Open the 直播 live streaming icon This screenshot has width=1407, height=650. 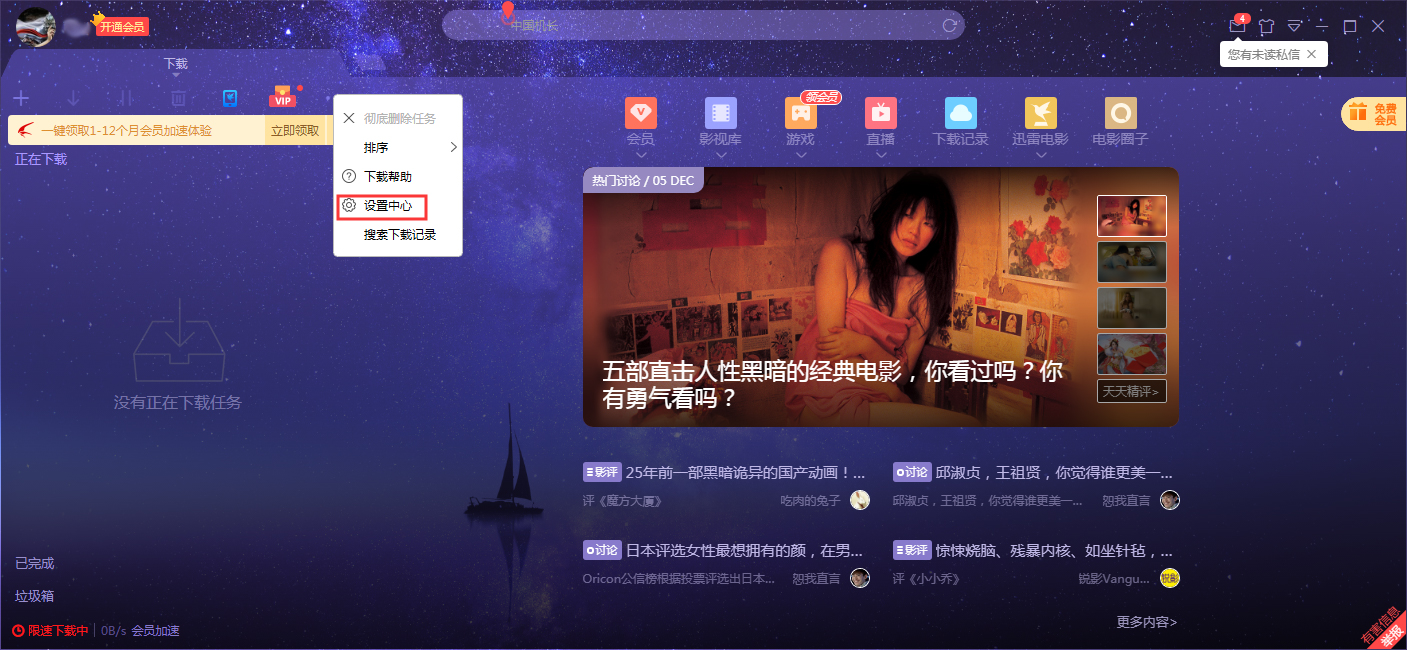click(x=880, y=113)
